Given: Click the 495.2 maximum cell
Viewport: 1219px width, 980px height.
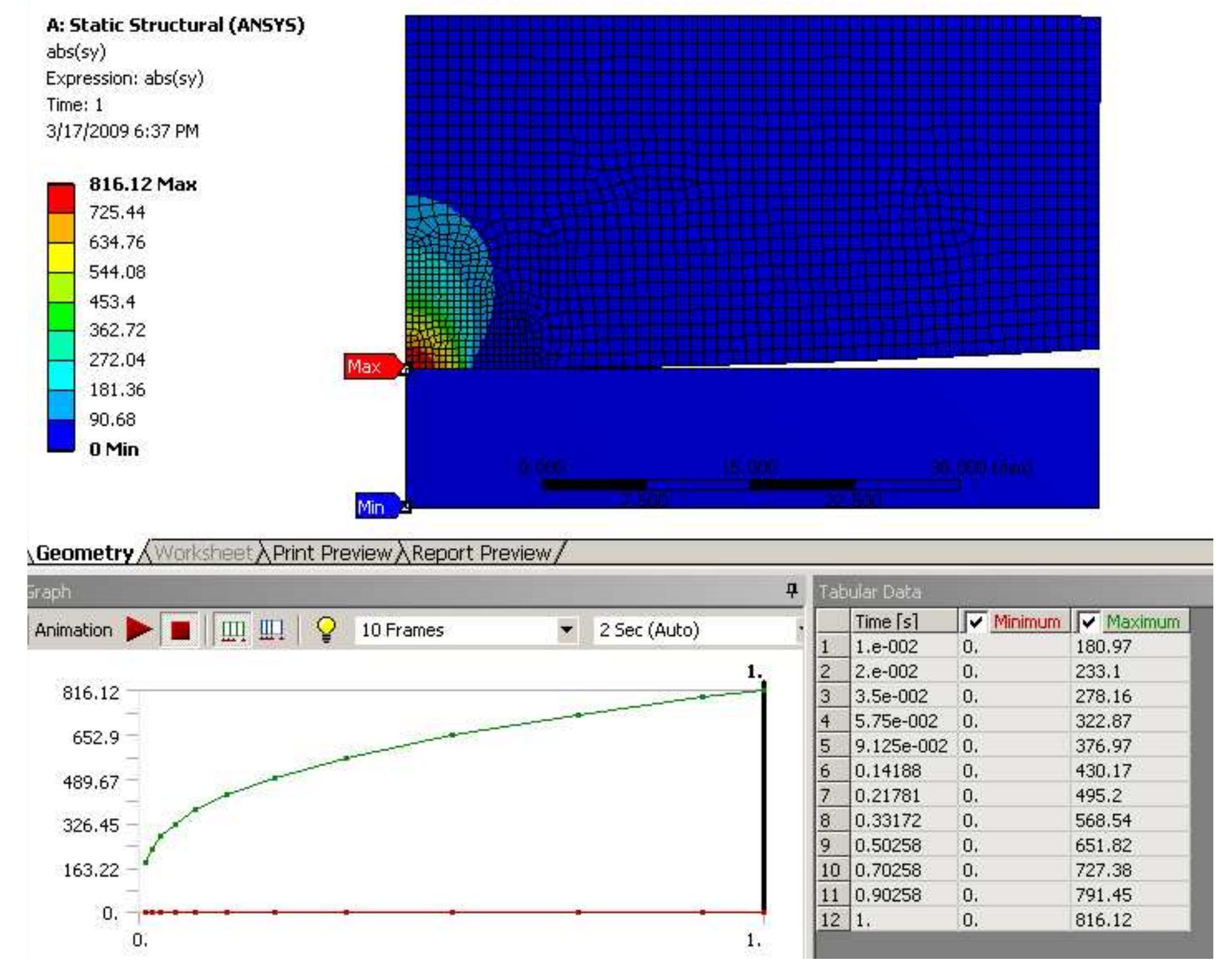Looking at the screenshot, I should (x=1130, y=795).
